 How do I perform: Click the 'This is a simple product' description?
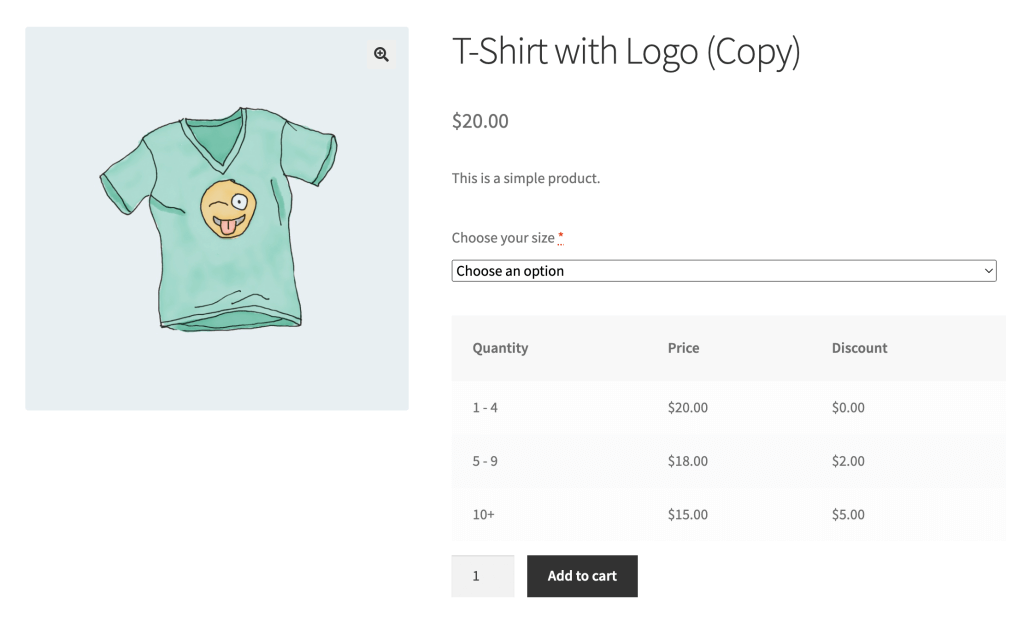pyautogui.click(x=526, y=177)
